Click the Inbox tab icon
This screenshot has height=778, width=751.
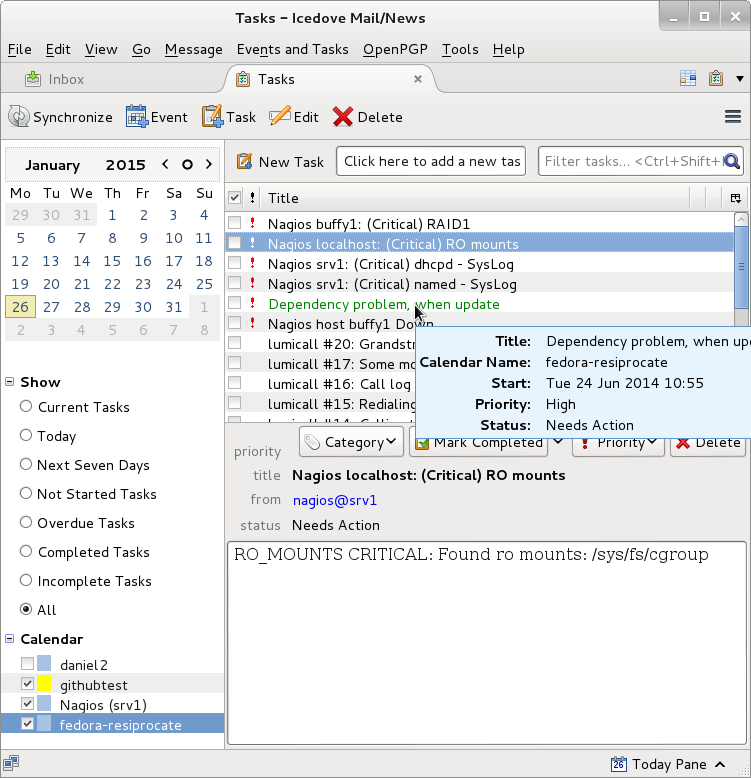click(x=33, y=79)
